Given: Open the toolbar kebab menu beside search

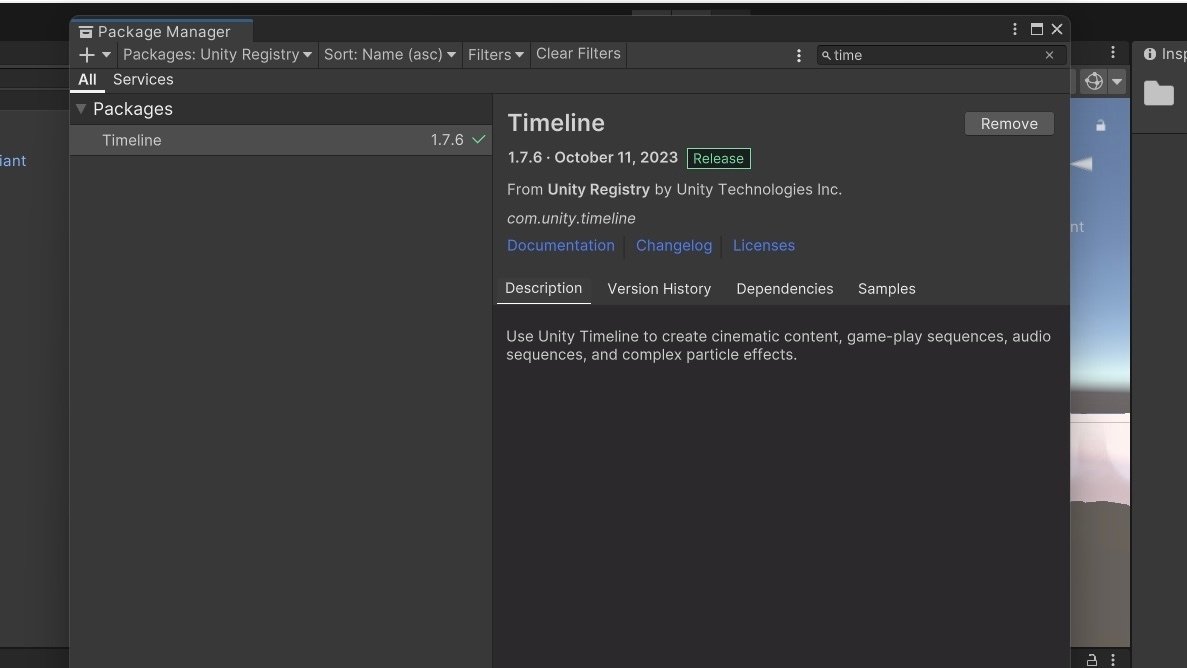Looking at the screenshot, I should [799, 55].
